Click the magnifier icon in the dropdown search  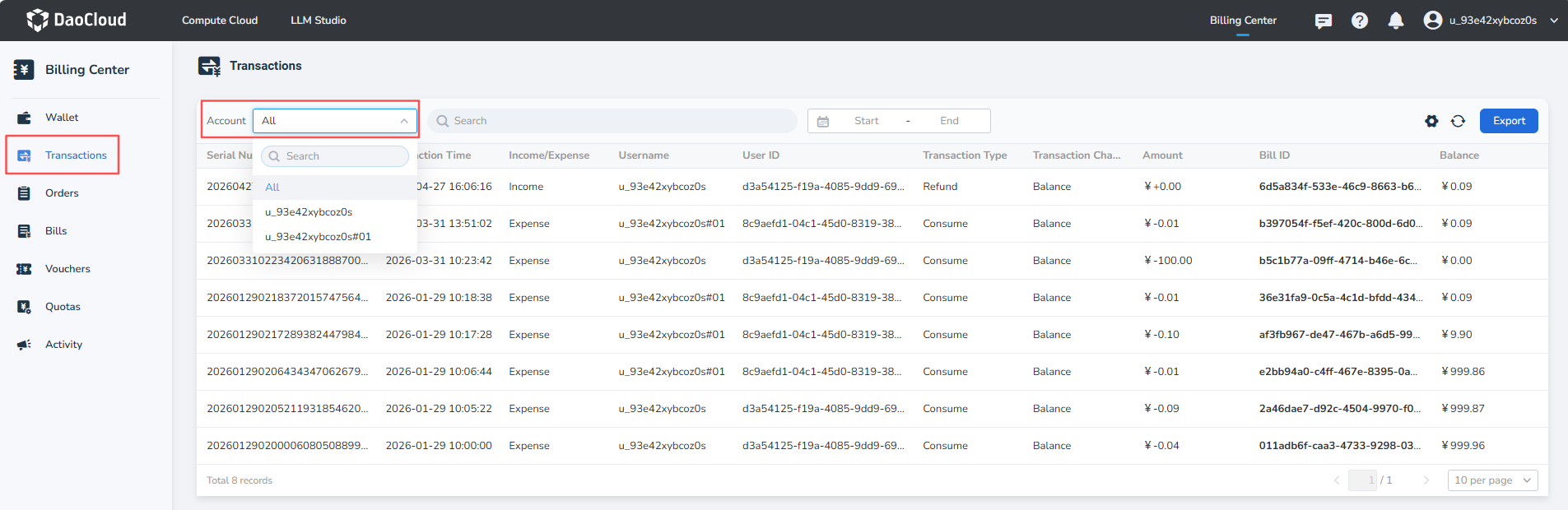[x=274, y=156]
